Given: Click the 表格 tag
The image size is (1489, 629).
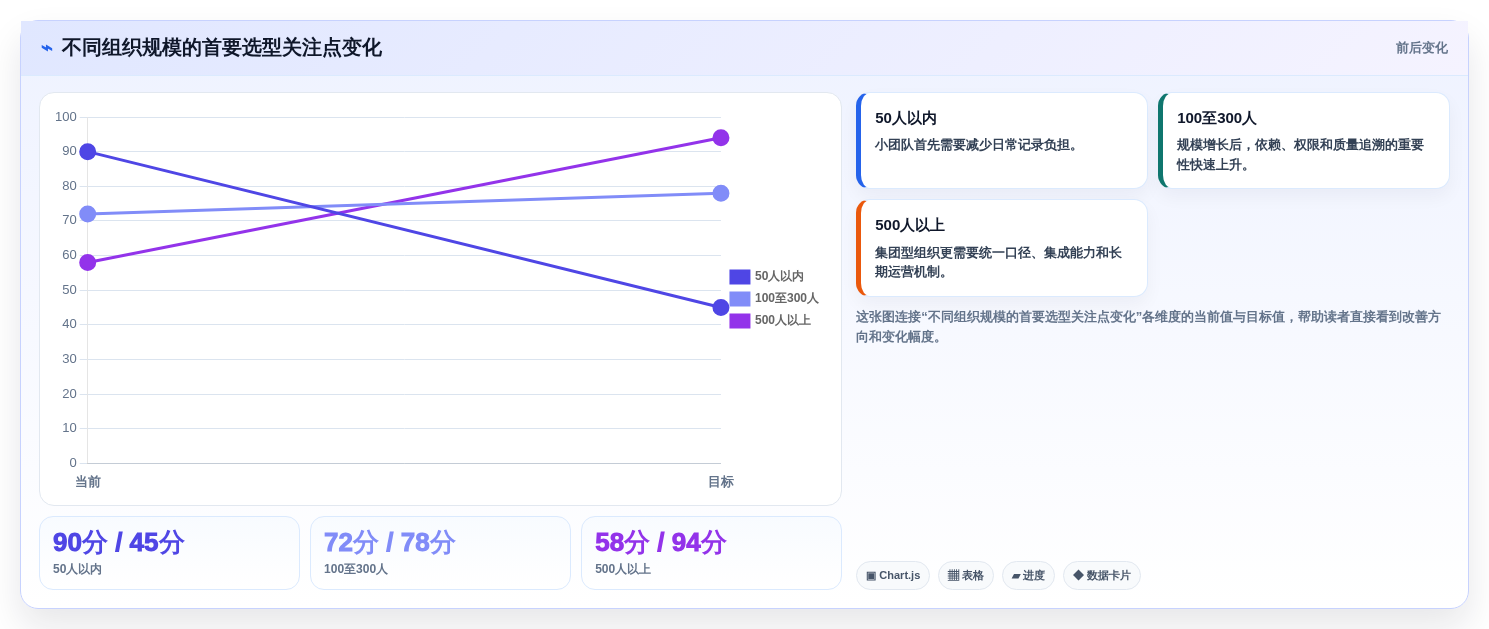Looking at the screenshot, I should [x=966, y=576].
